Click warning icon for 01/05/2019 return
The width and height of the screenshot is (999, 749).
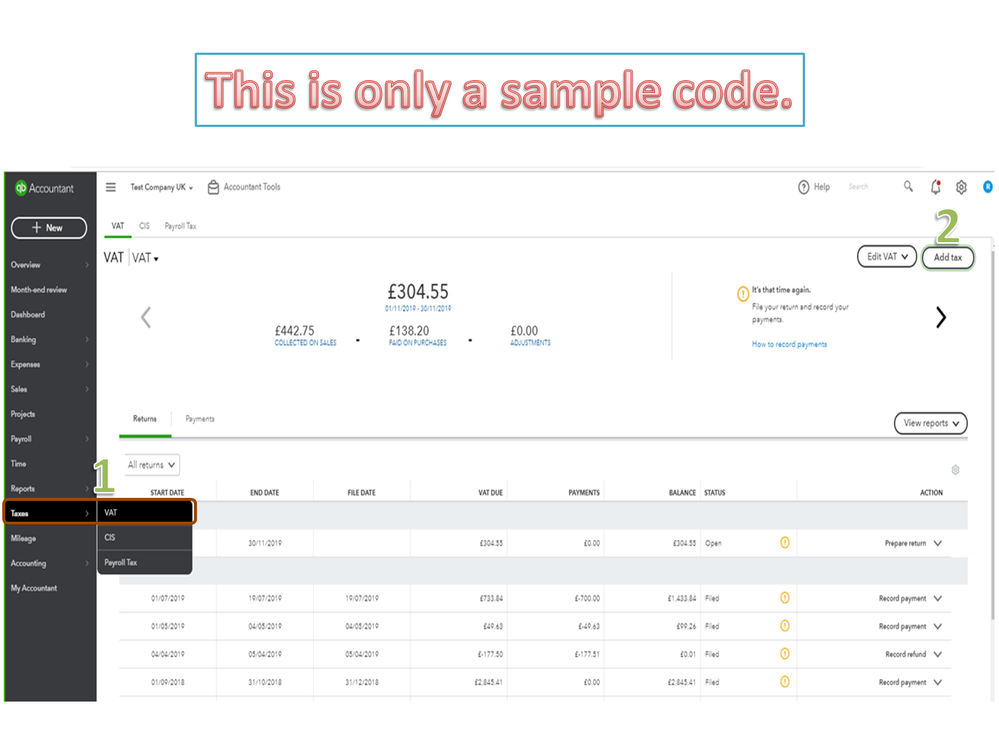(785, 626)
